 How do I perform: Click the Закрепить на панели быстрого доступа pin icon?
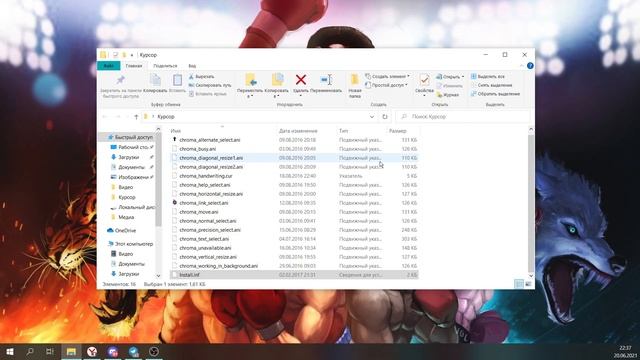coord(120,80)
